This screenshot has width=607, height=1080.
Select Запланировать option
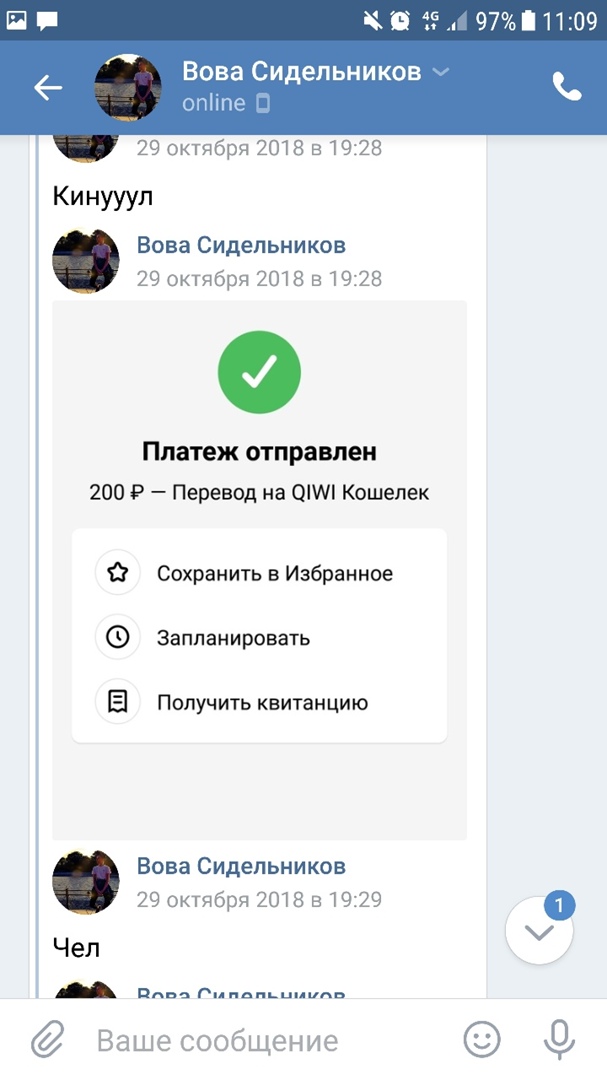click(233, 638)
